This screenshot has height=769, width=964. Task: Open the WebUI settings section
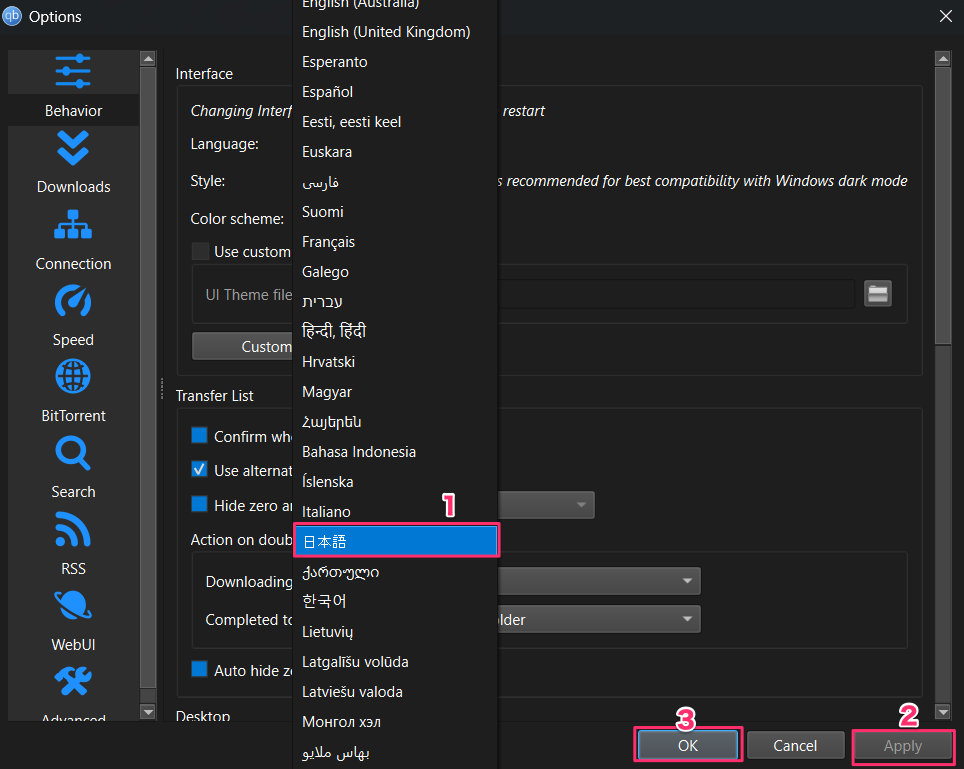73,621
